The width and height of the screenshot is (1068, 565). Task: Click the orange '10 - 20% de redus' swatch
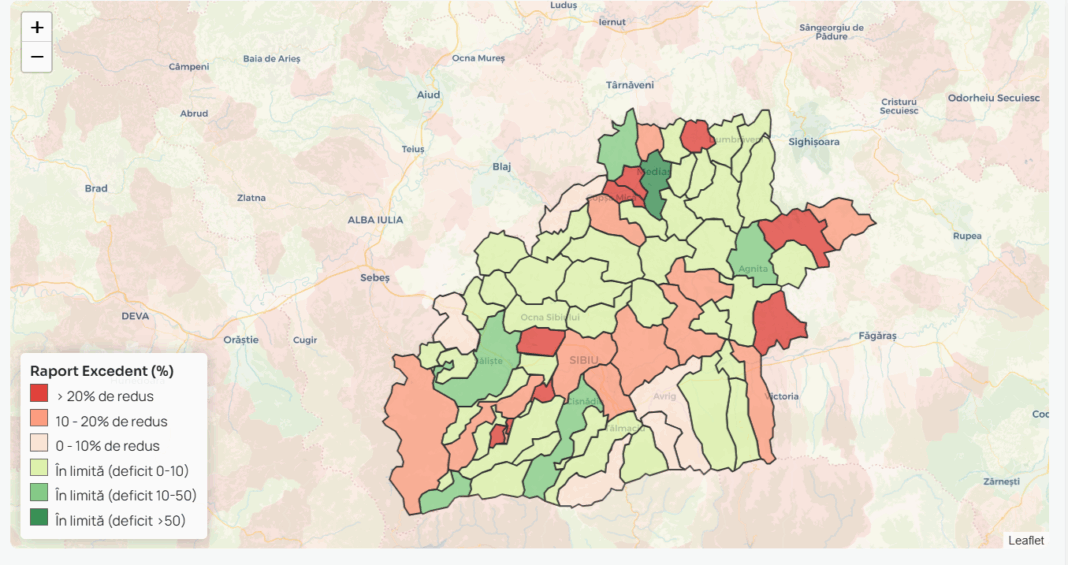point(39,420)
